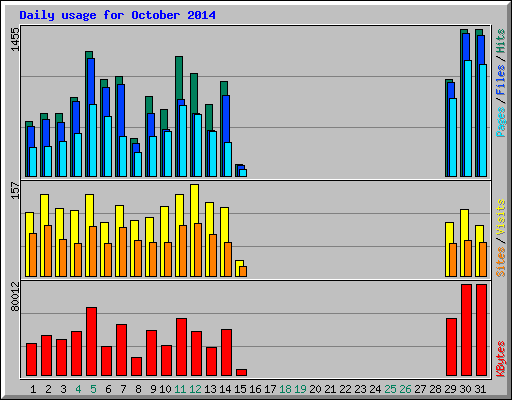Viewport: 512px width, 400px height.
Task: Click day 31 label on the x-axis
Action: (x=480, y=389)
